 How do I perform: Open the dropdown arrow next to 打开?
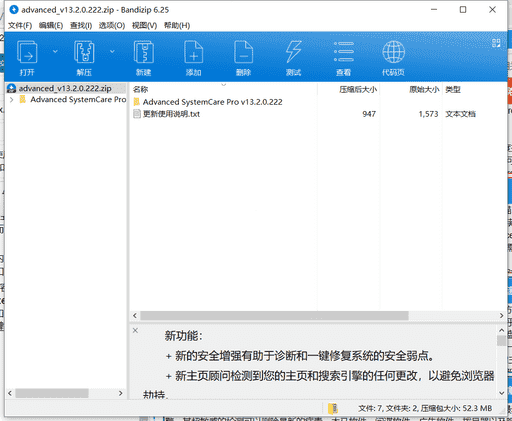coord(55,51)
